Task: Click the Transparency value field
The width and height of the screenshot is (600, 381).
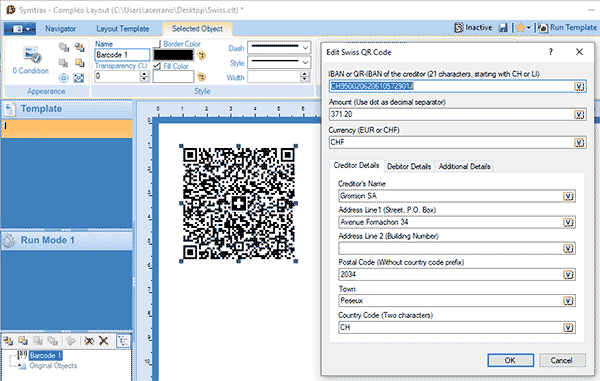Action: 117,77
